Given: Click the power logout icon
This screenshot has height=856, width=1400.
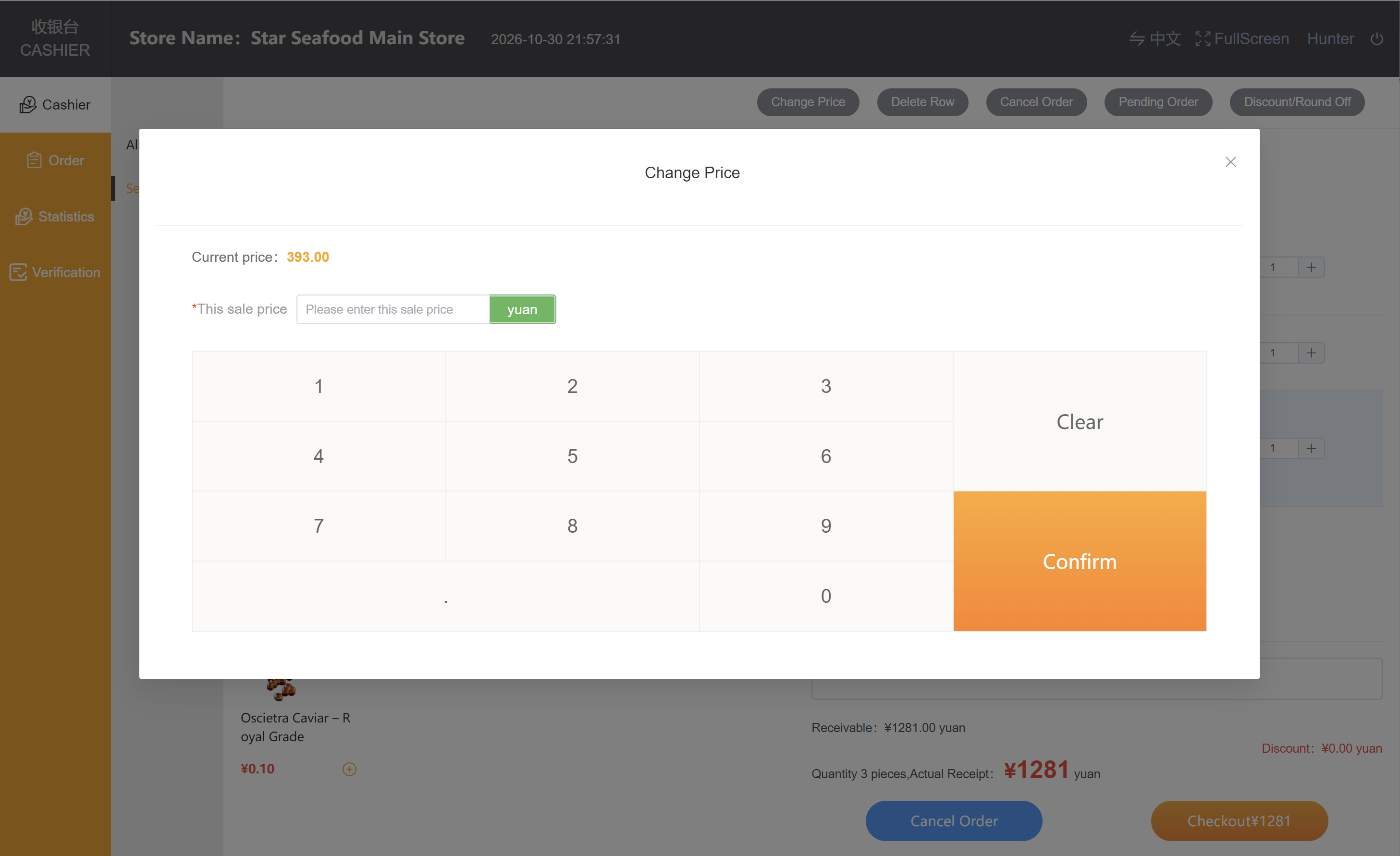Looking at the screenshot, I should [1377, 38].
